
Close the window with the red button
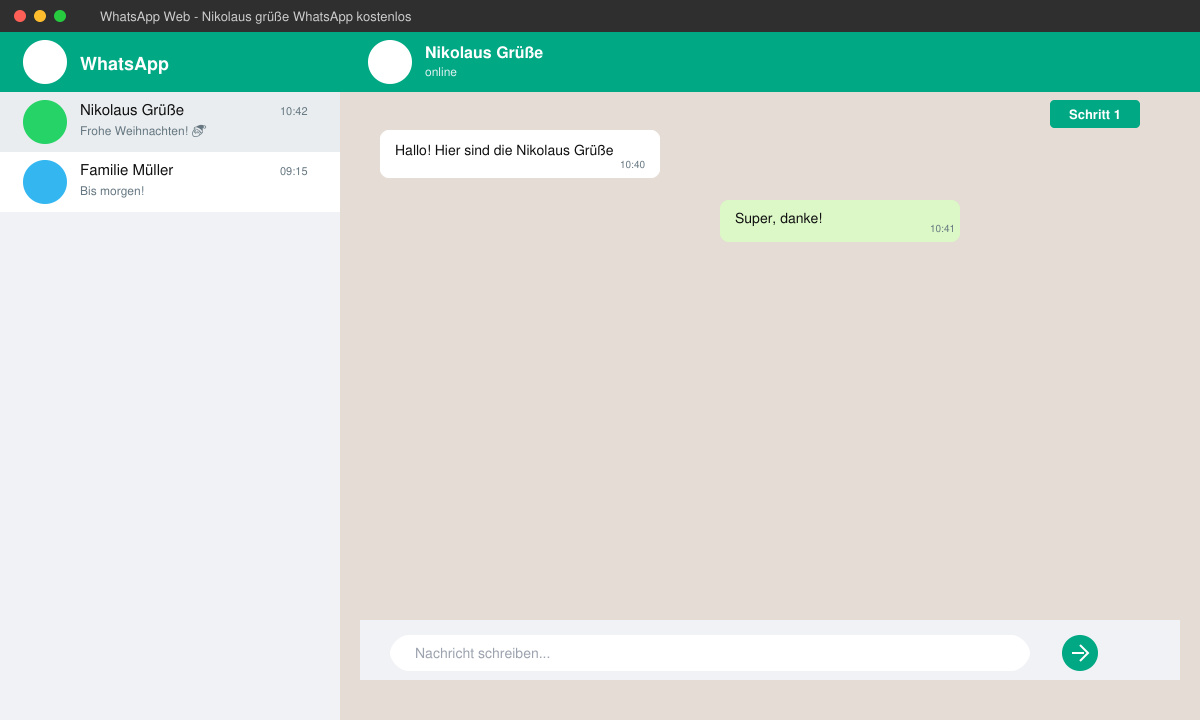pyautogui.click(x=20, y=16)
